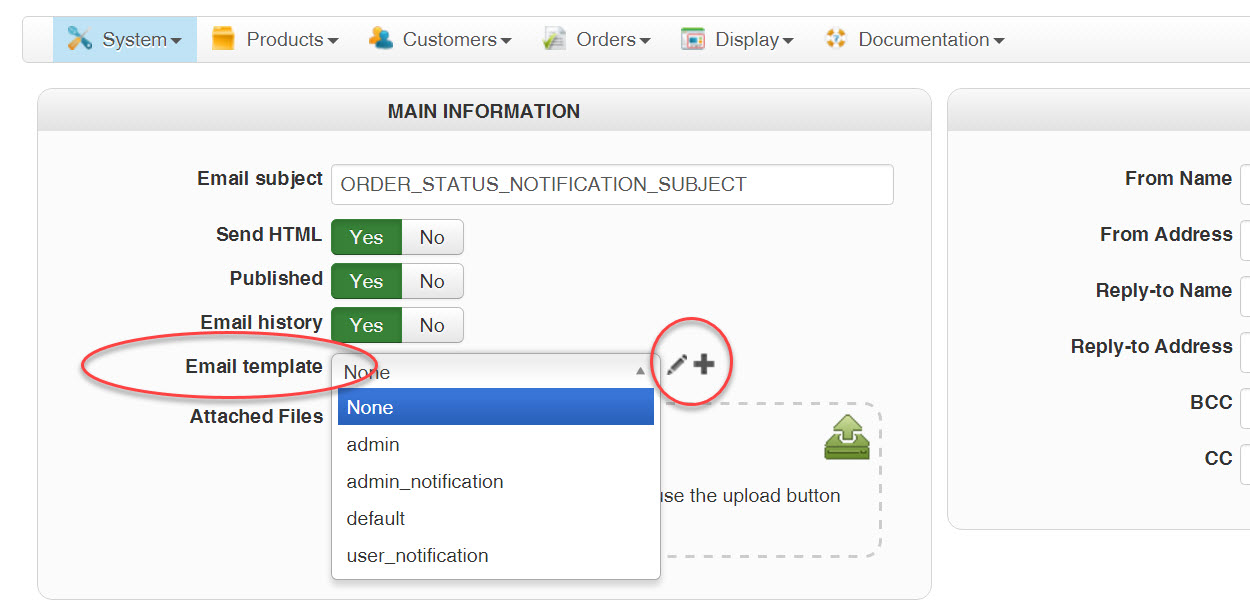Click the Products box icon
This screenshot has height=602, width=1250.
coord(223,39)
